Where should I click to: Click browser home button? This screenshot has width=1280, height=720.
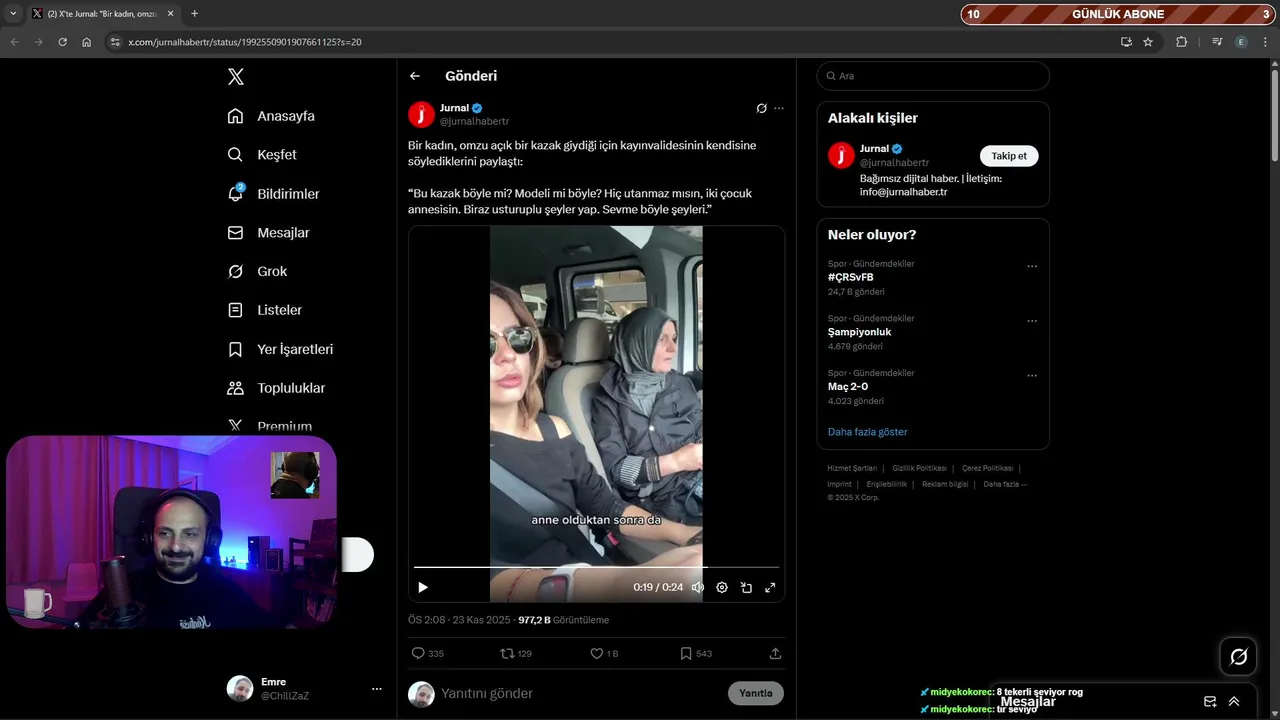(x=87, y=42)
